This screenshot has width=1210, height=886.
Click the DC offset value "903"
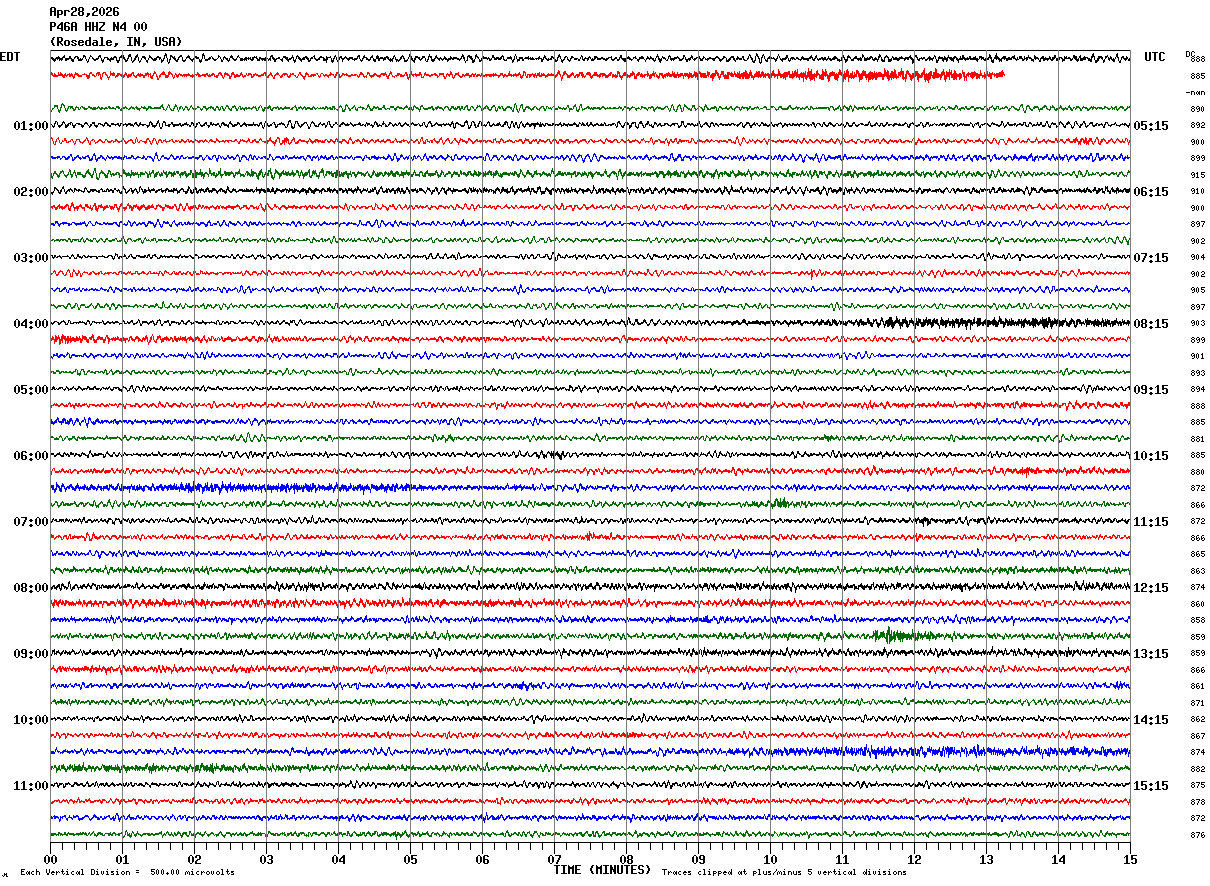click(1197, 323)
